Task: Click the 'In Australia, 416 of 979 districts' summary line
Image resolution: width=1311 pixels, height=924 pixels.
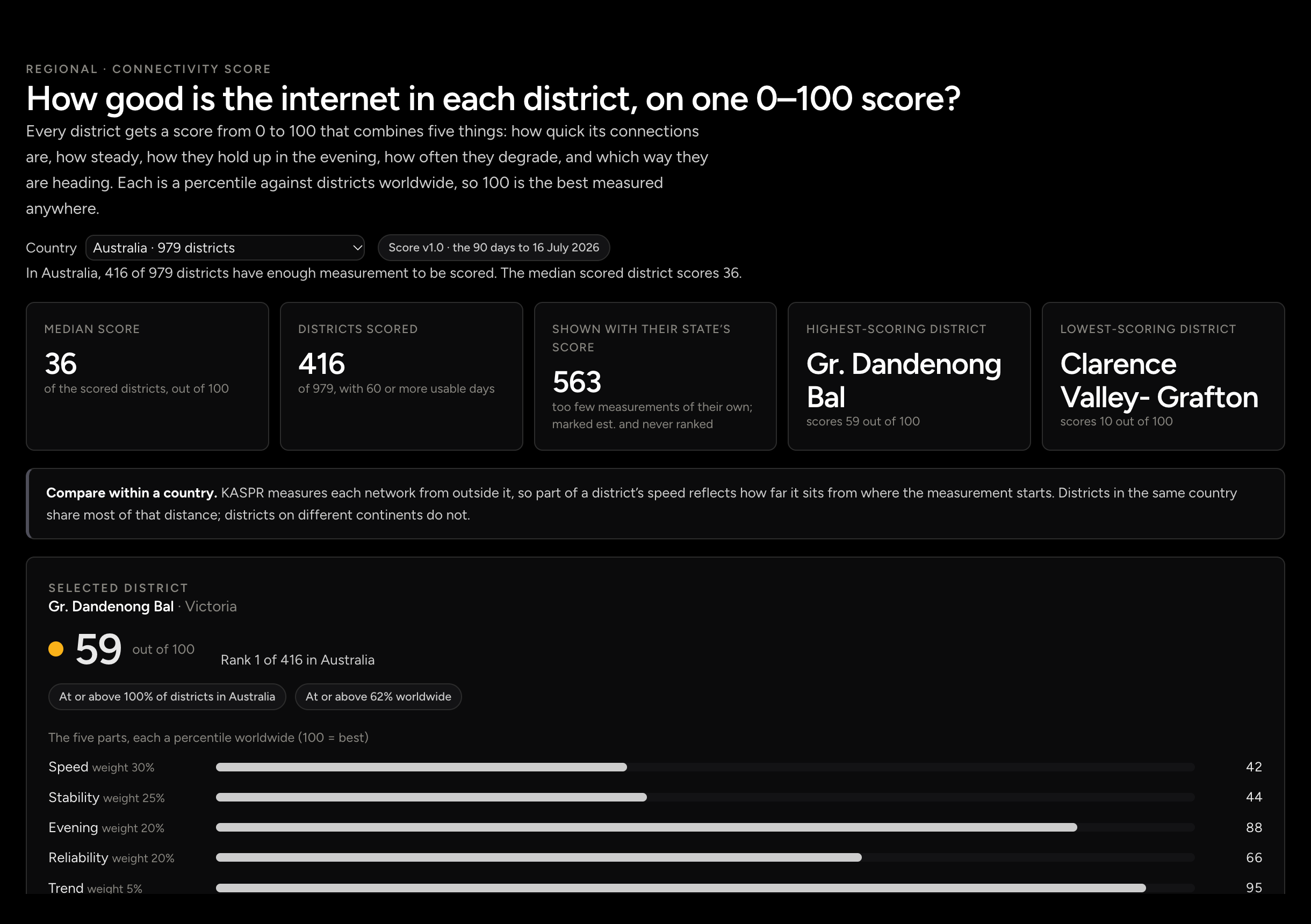Action: pyautogui.click(x=384, y=273)
